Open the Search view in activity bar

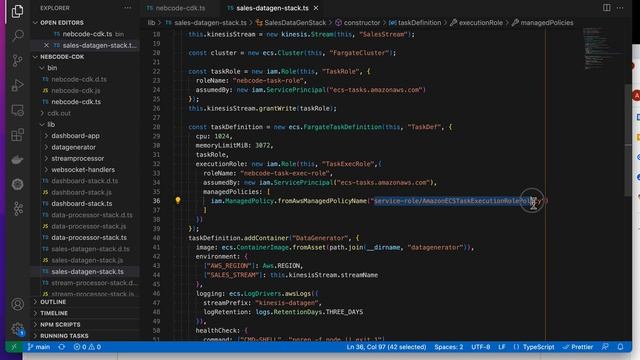pos(18,36)
